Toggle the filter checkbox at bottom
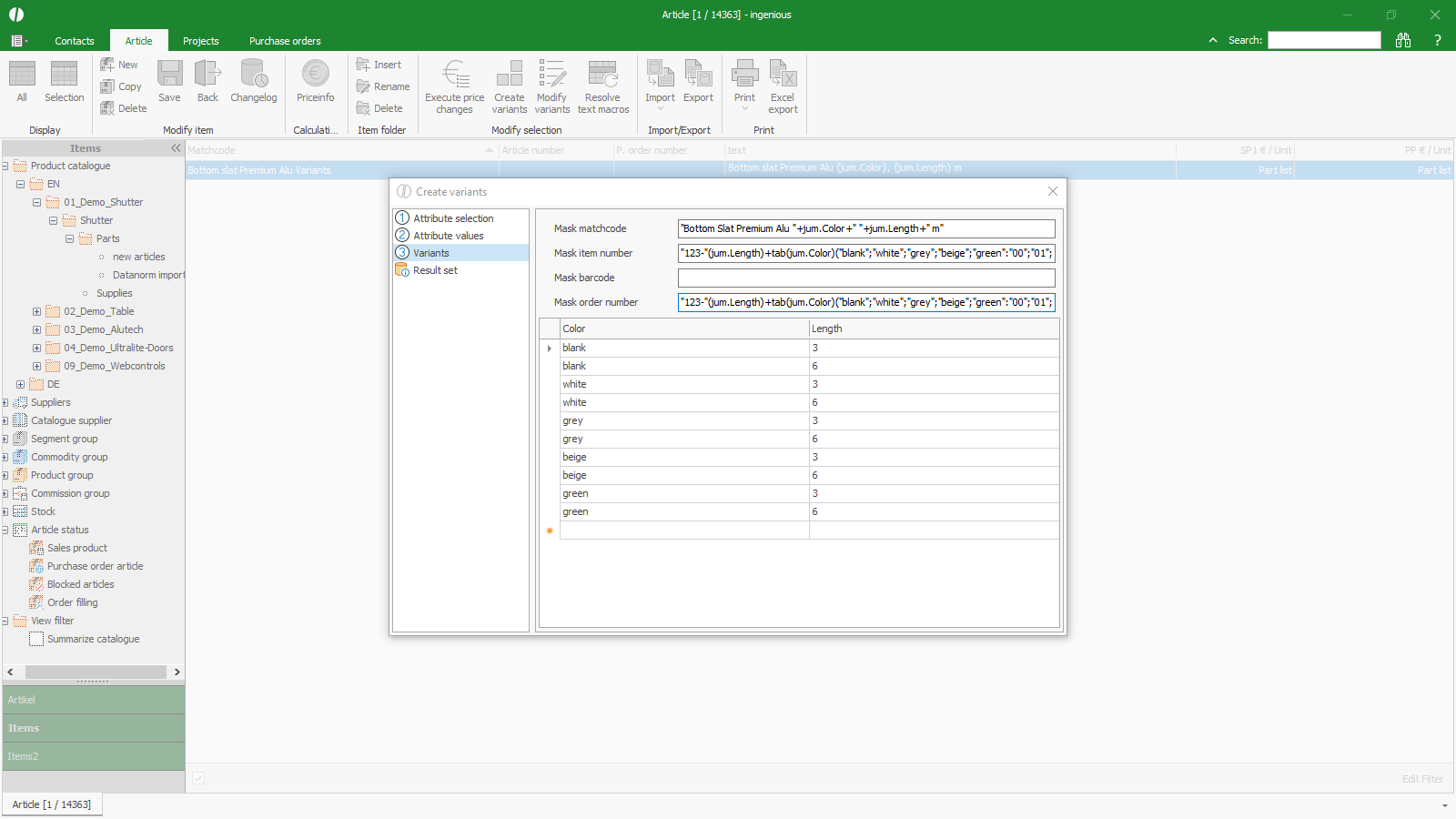The image size is (1456, 819). click(x=198, y=778)
